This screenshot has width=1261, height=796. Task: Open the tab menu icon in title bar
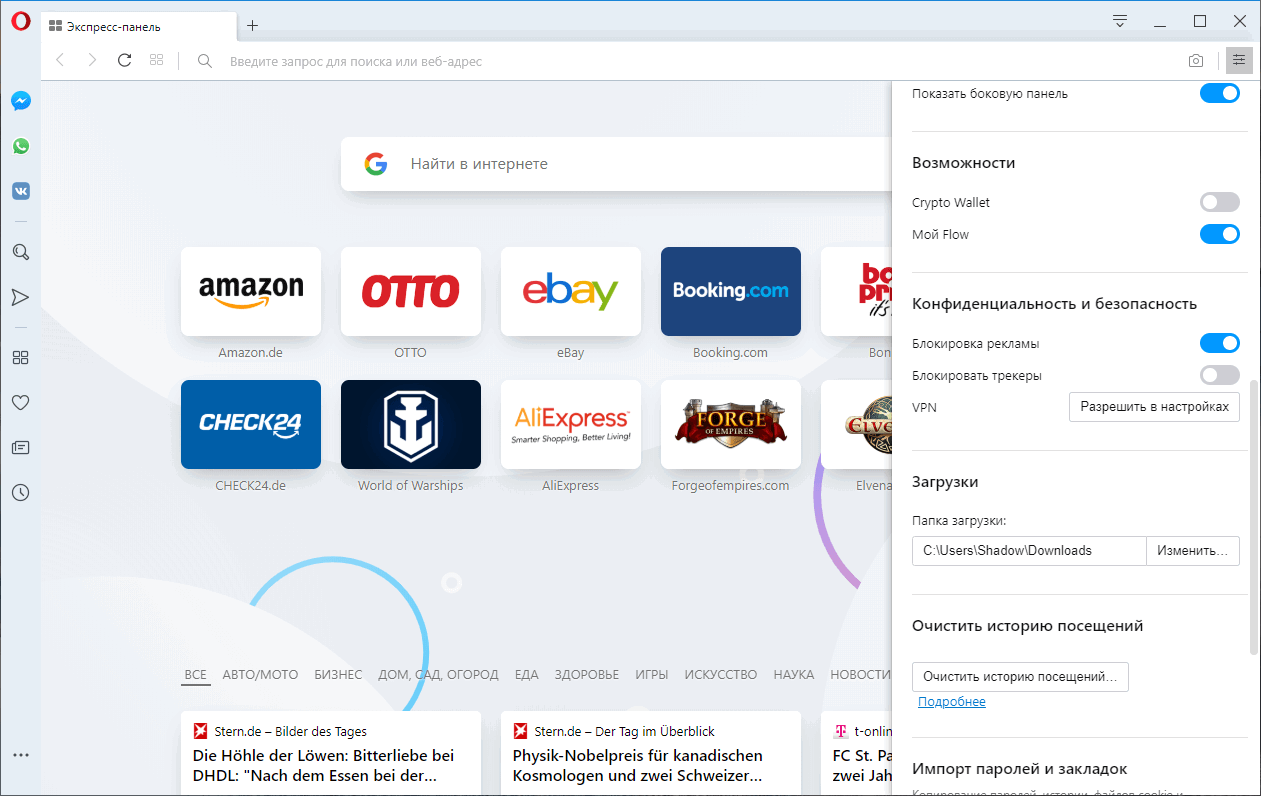pyautogui.click(x=1120, y=21)
